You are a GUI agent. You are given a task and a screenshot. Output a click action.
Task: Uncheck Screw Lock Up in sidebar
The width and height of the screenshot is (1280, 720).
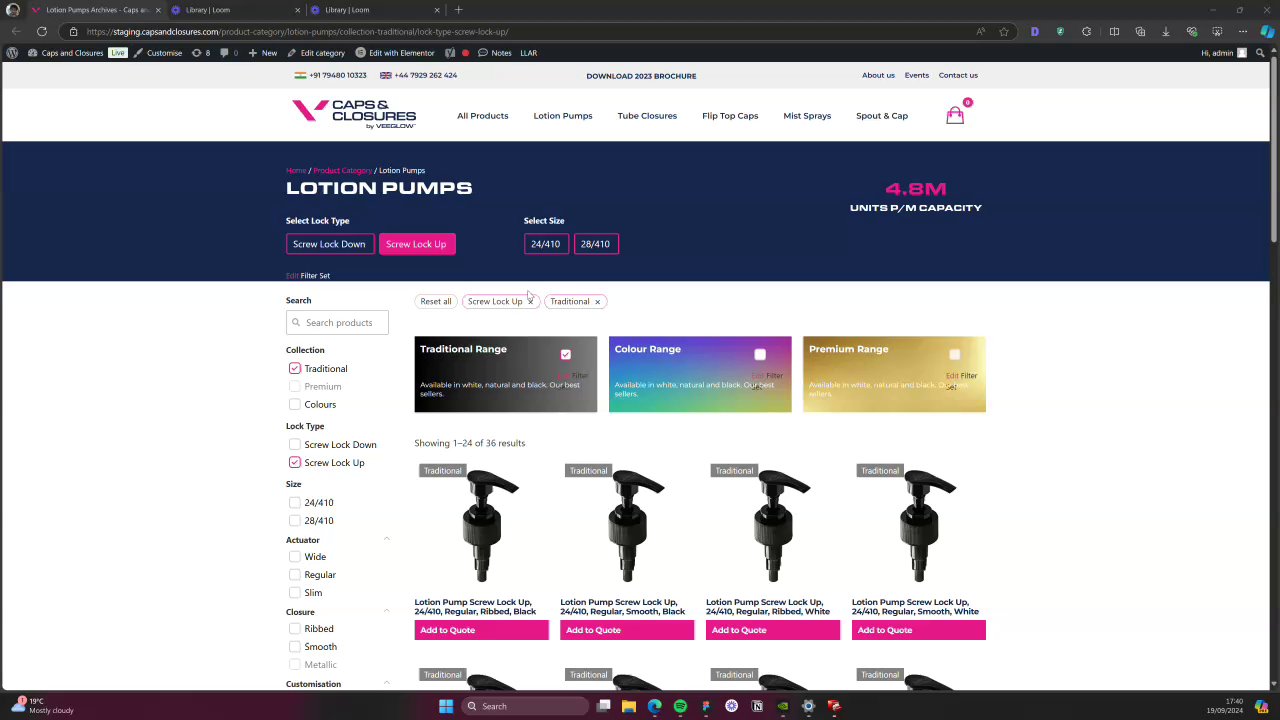(294, 463)
